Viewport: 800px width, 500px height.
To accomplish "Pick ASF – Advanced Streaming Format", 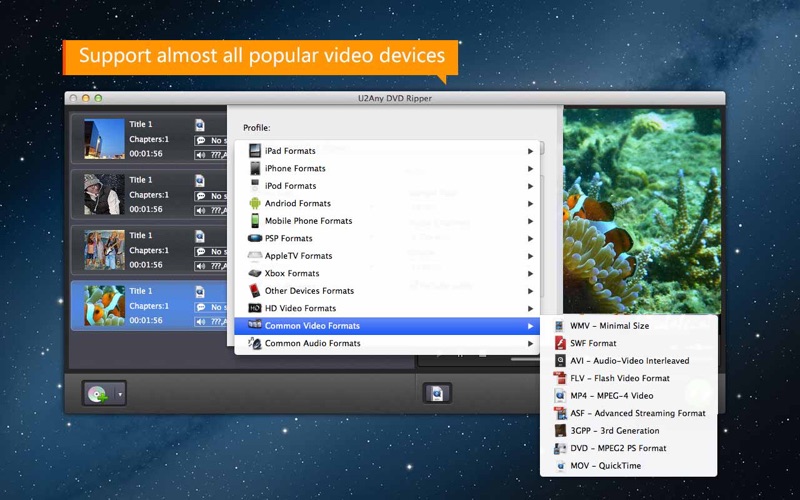I will pos(629,413).
